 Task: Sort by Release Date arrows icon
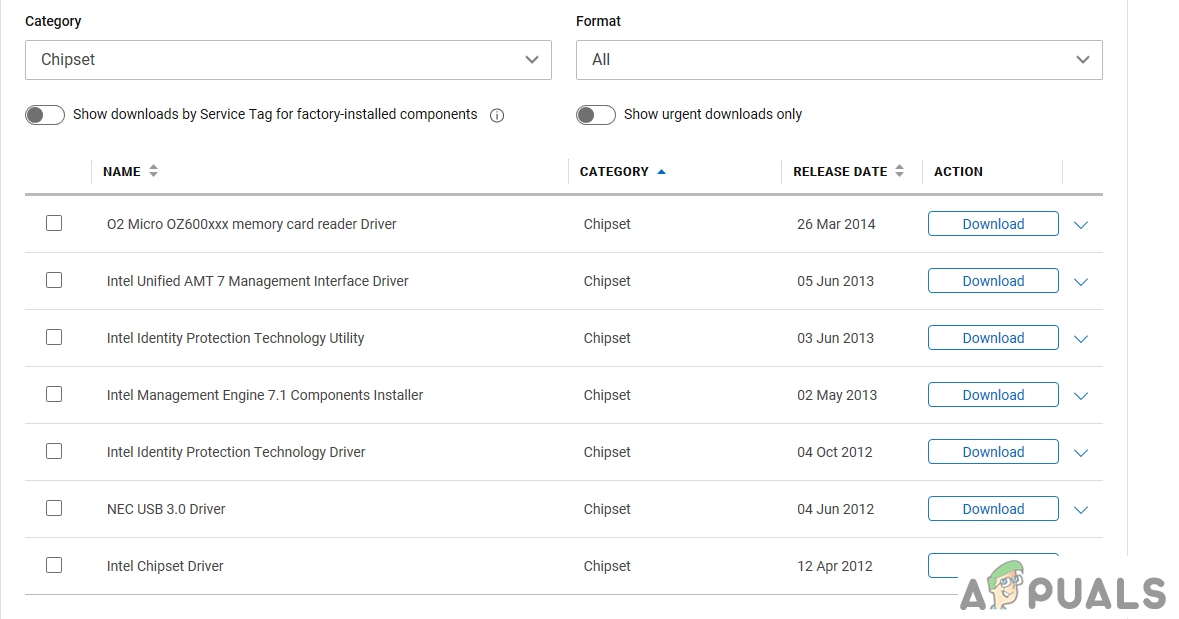(x=899, y=171)
